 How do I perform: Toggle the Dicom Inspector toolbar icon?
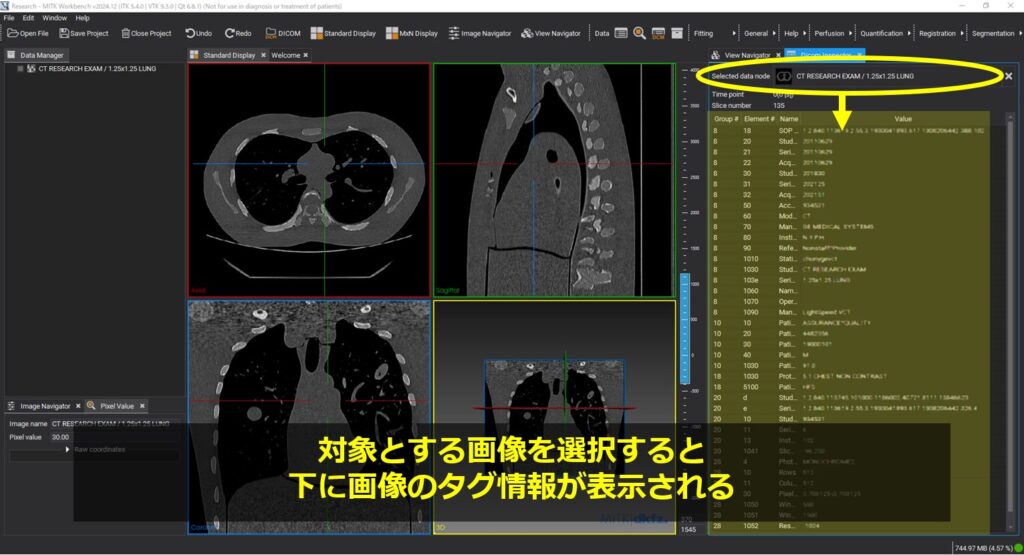pyautogui.click(x=658, y=33)
